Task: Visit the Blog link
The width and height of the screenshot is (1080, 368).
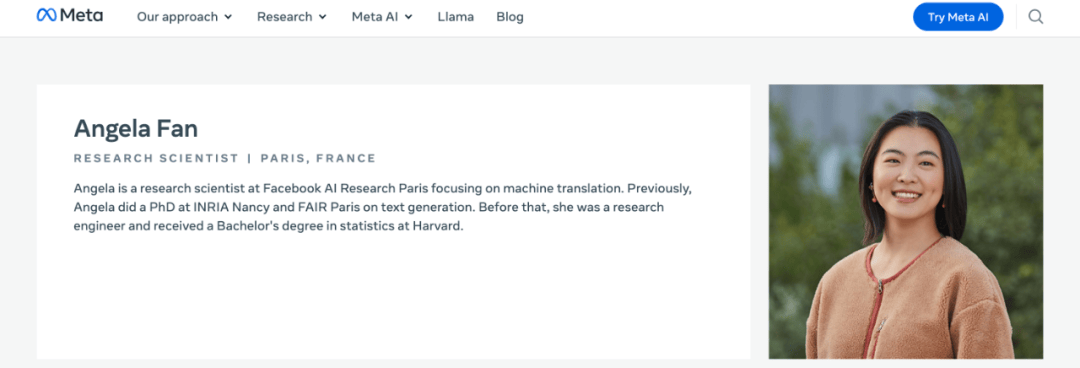Action: [510, 17]
